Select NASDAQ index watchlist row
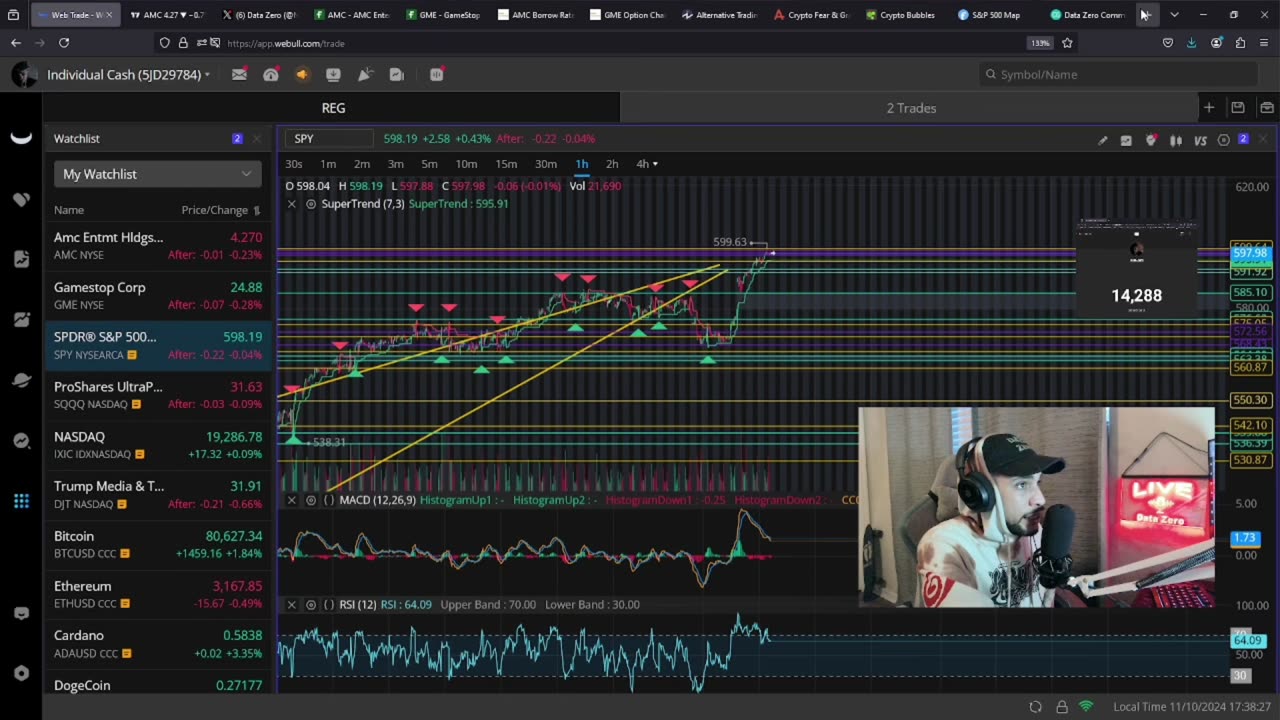Viewport: 1280px width, 720px height. (x=158, y=445)
